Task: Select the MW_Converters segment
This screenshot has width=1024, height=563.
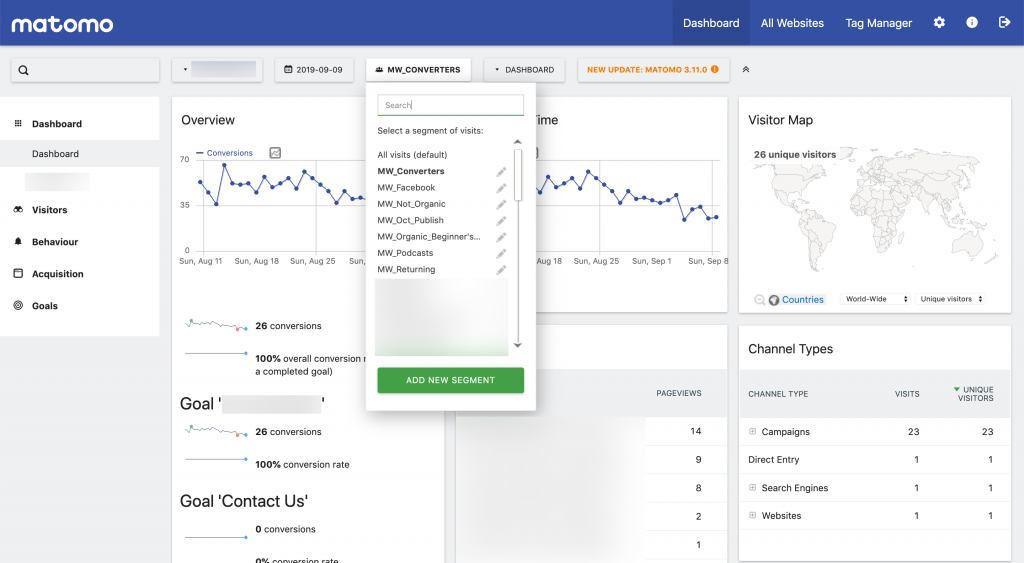Action: [411, 171]
